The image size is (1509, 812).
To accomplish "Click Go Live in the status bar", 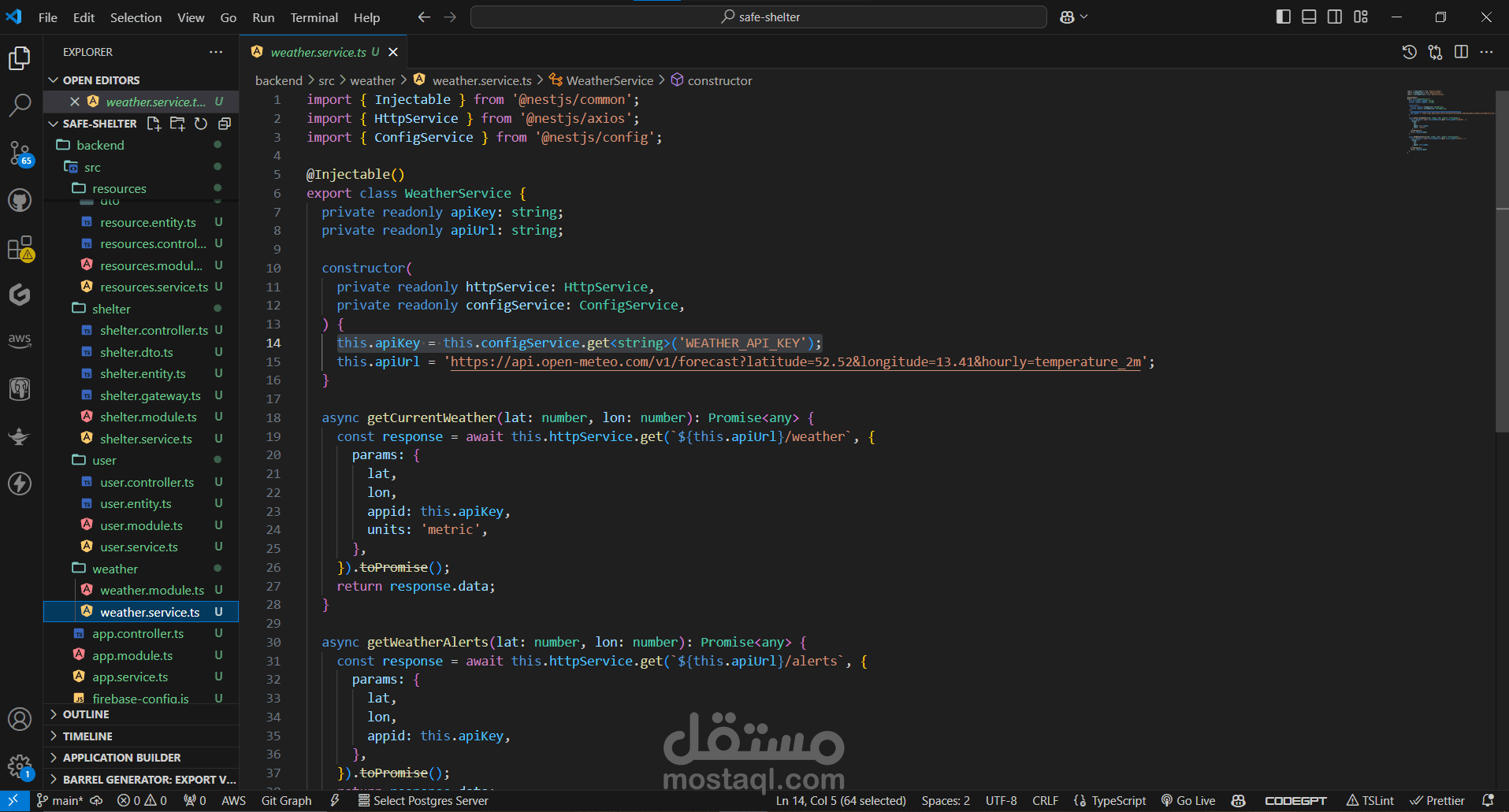I will (x=1188, y=801).
